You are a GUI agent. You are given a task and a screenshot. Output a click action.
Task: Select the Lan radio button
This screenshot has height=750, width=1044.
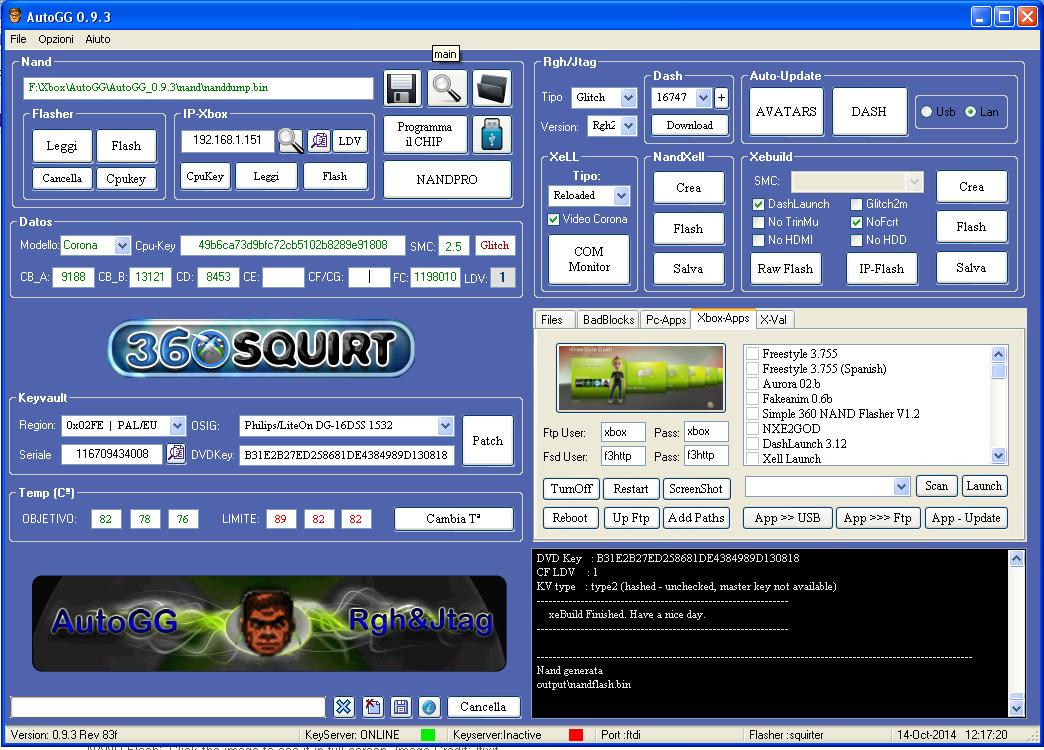971,112
